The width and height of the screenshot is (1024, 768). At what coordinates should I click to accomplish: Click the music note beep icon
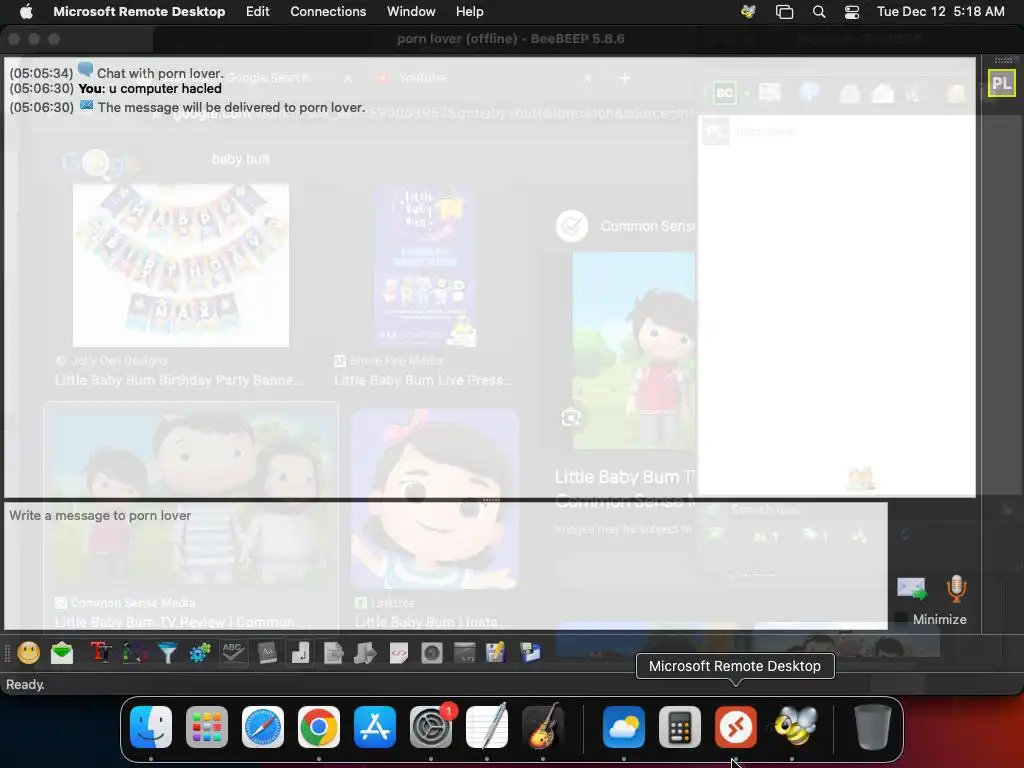tap(300, 652)
